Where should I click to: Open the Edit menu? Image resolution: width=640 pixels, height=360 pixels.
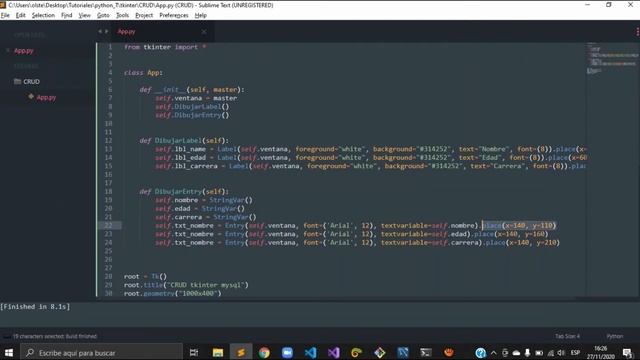point(20,15)
